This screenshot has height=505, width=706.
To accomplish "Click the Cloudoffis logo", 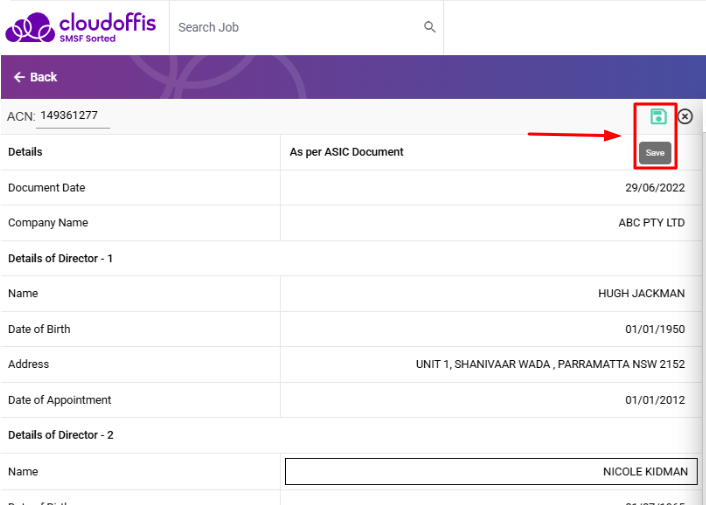I will click(x=82, y=27).
